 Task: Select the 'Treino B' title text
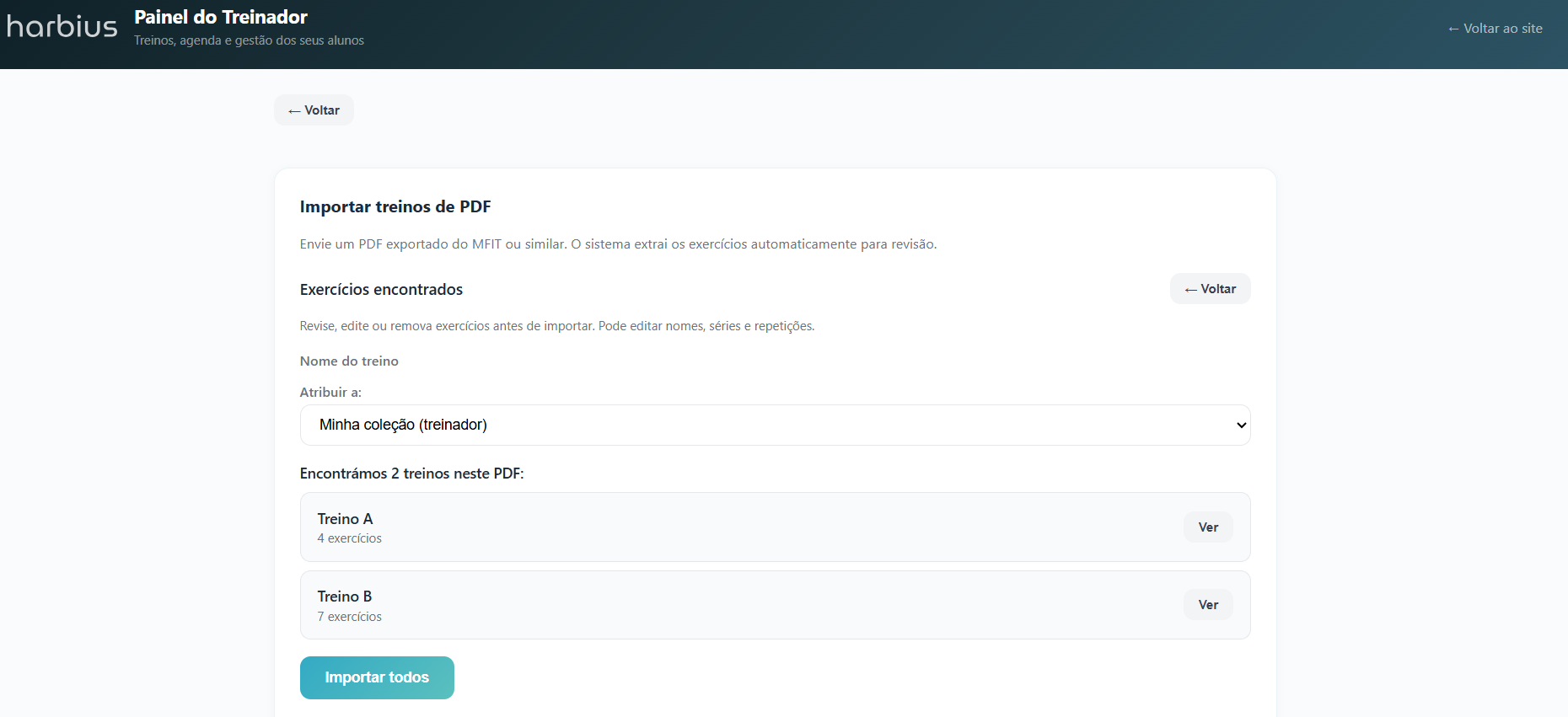(345, 597)
